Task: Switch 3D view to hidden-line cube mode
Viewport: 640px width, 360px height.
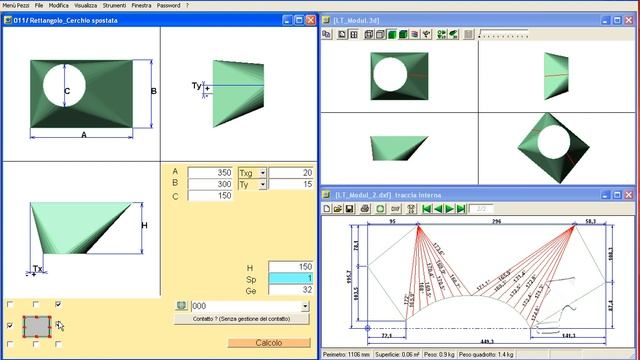Action: click(x=380, y=35)
